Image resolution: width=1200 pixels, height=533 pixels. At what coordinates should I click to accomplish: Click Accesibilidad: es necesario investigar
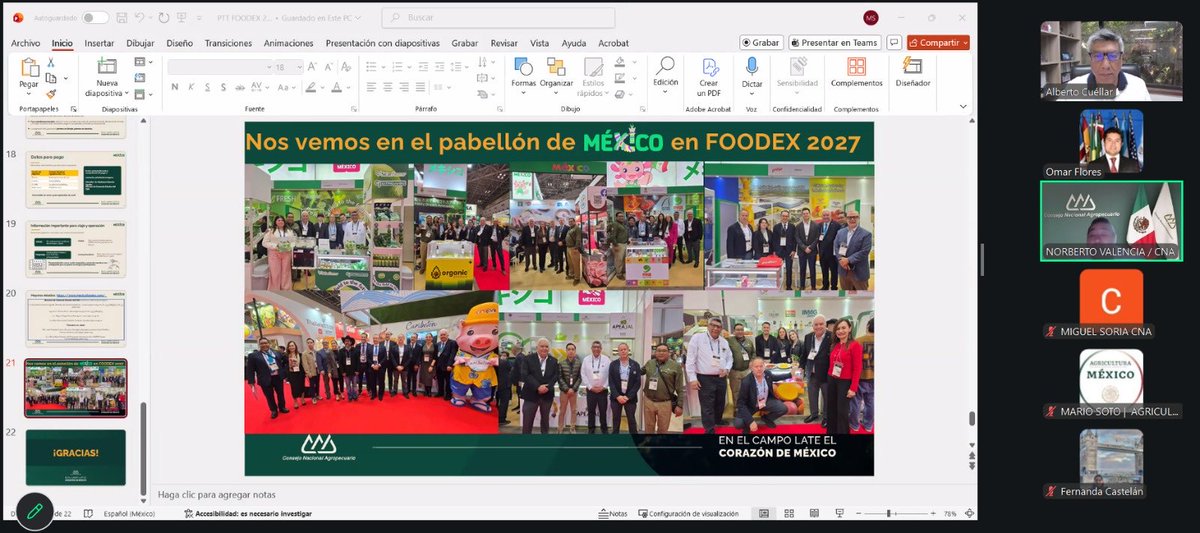[248, 513]
